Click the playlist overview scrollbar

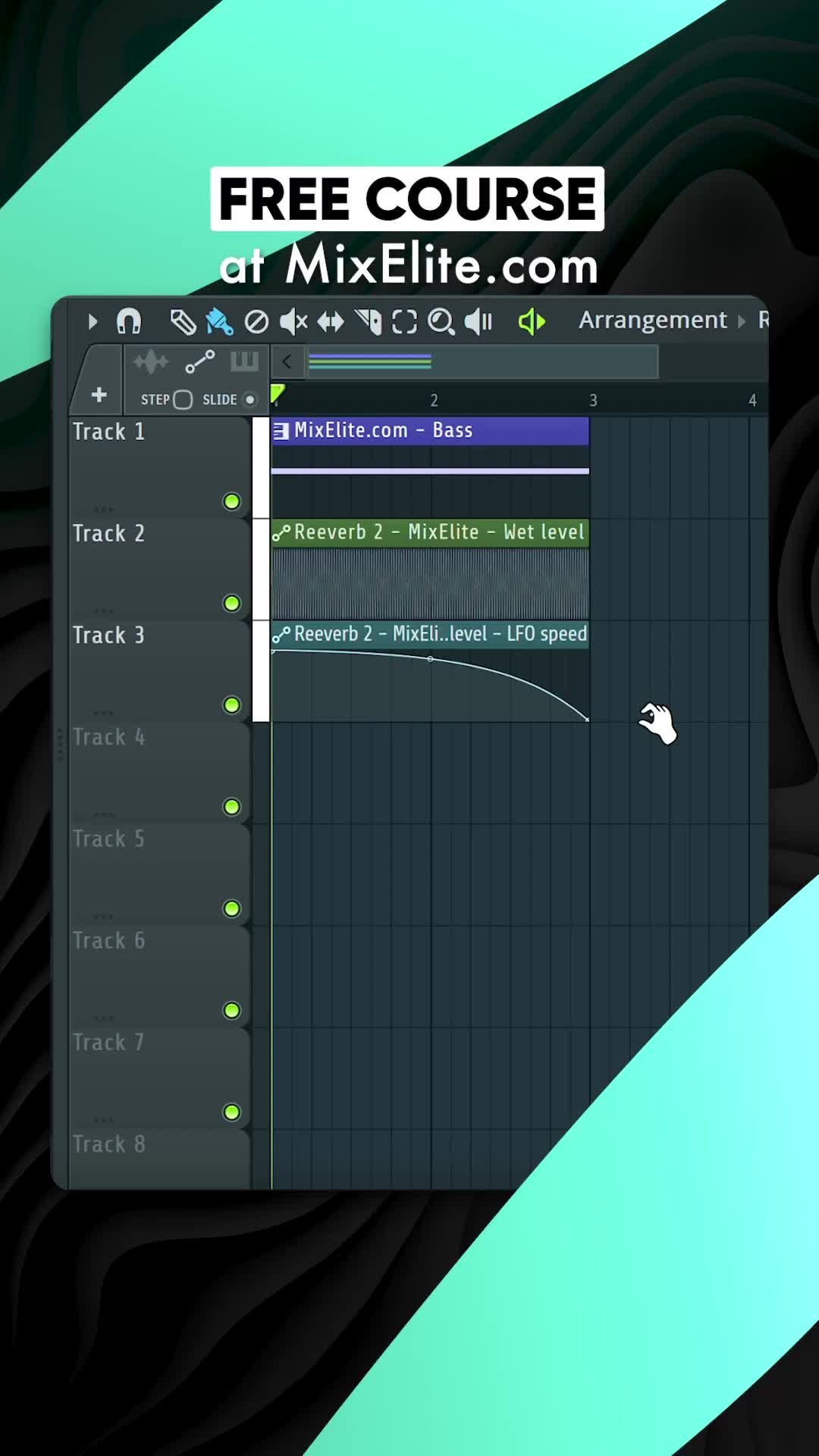482,362
